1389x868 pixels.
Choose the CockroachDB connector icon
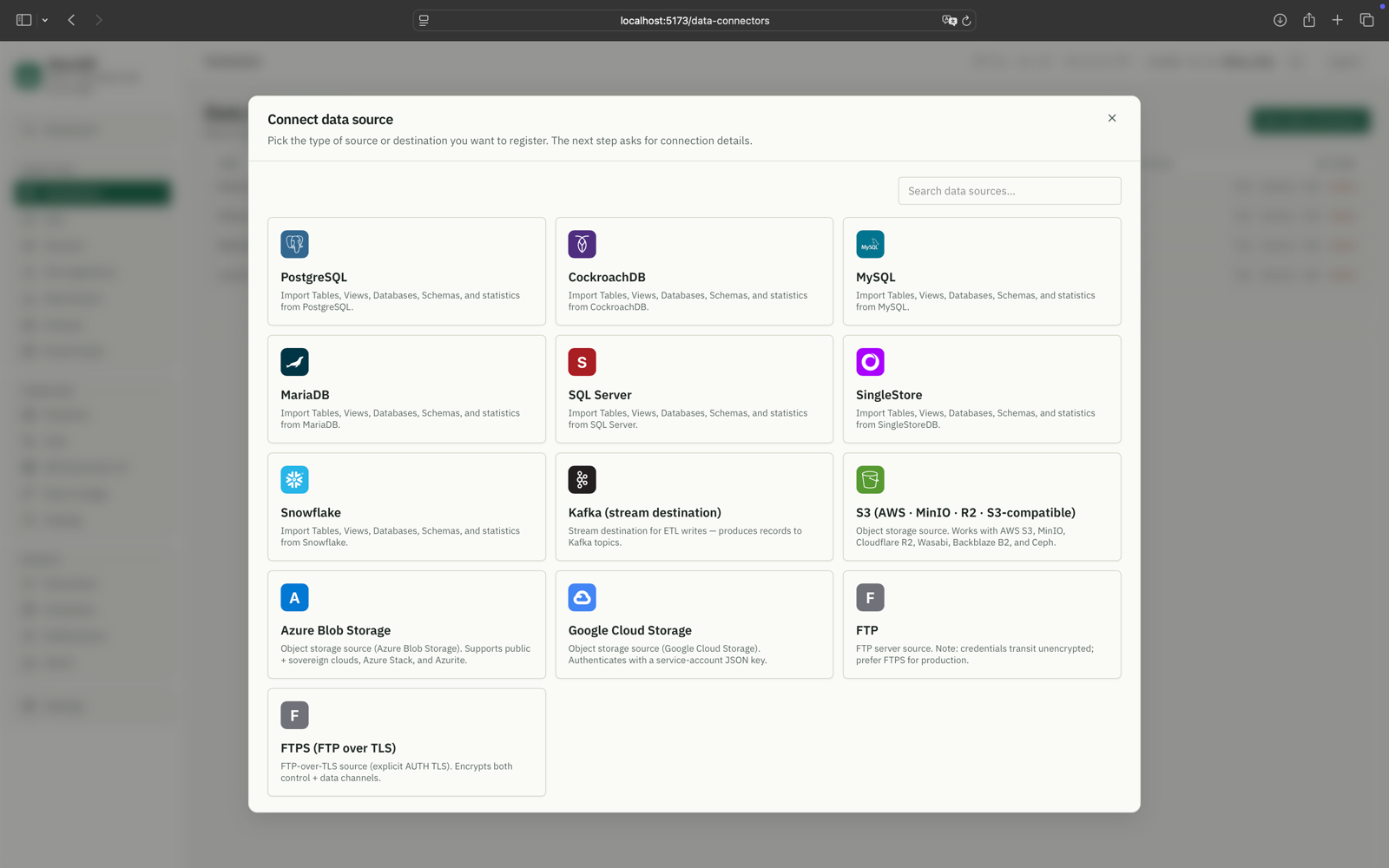[582, 244]
